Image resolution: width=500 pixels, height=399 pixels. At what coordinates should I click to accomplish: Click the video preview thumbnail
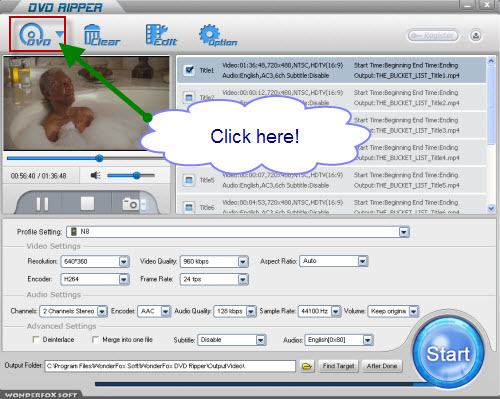point(86,103)
